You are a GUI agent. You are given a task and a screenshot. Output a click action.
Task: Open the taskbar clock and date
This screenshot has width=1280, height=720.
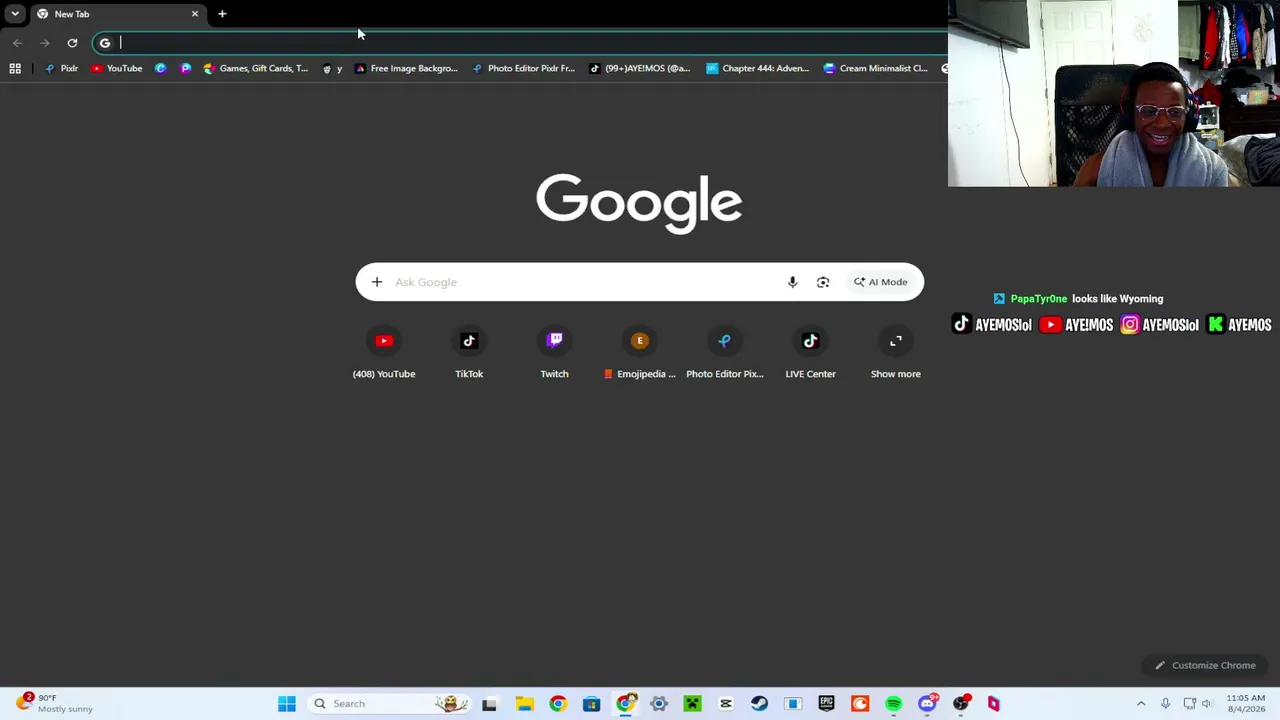tap(1246, 703)
